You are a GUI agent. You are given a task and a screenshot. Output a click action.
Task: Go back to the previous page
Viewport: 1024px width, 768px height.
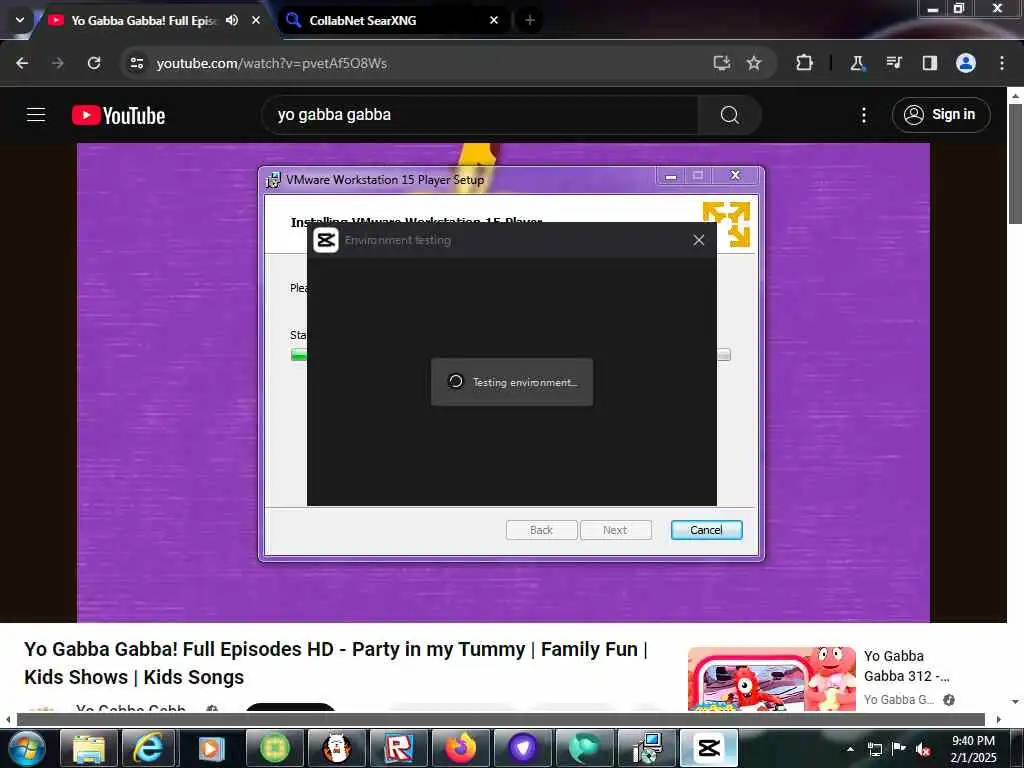pos(22,63)
